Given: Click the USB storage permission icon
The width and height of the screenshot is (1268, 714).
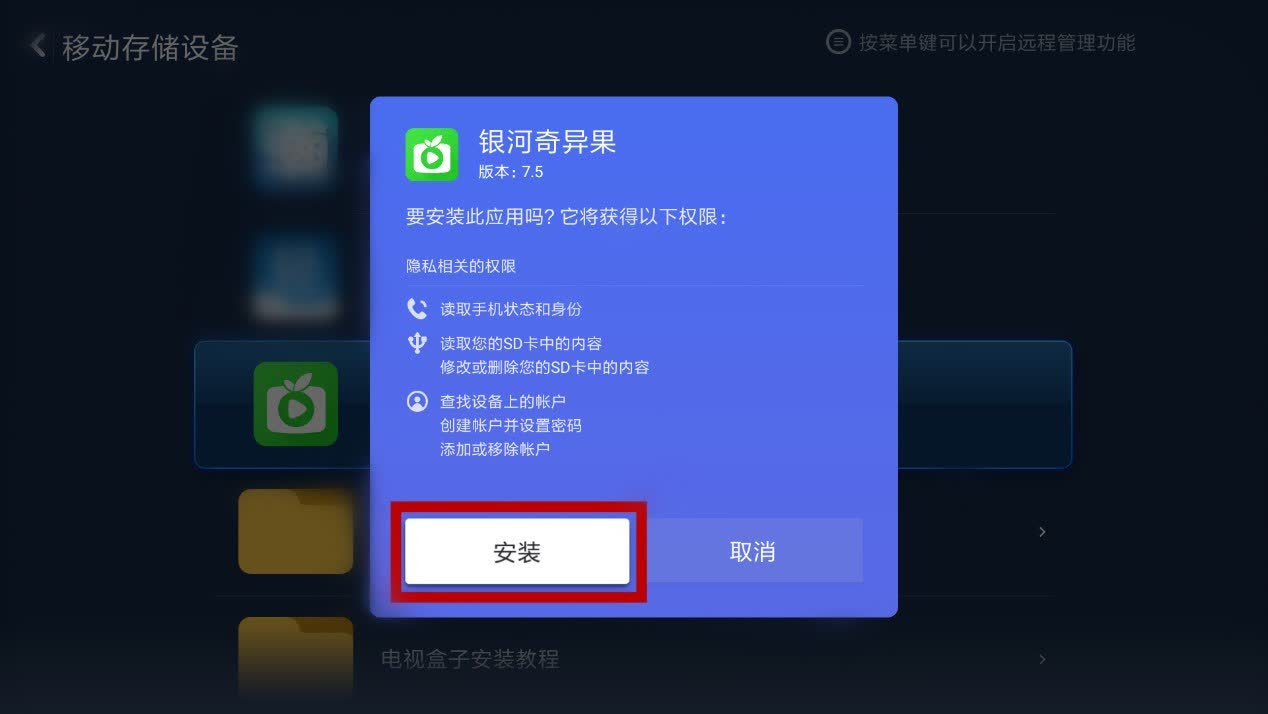Looking at the screenshot, I should pos(417,343).
